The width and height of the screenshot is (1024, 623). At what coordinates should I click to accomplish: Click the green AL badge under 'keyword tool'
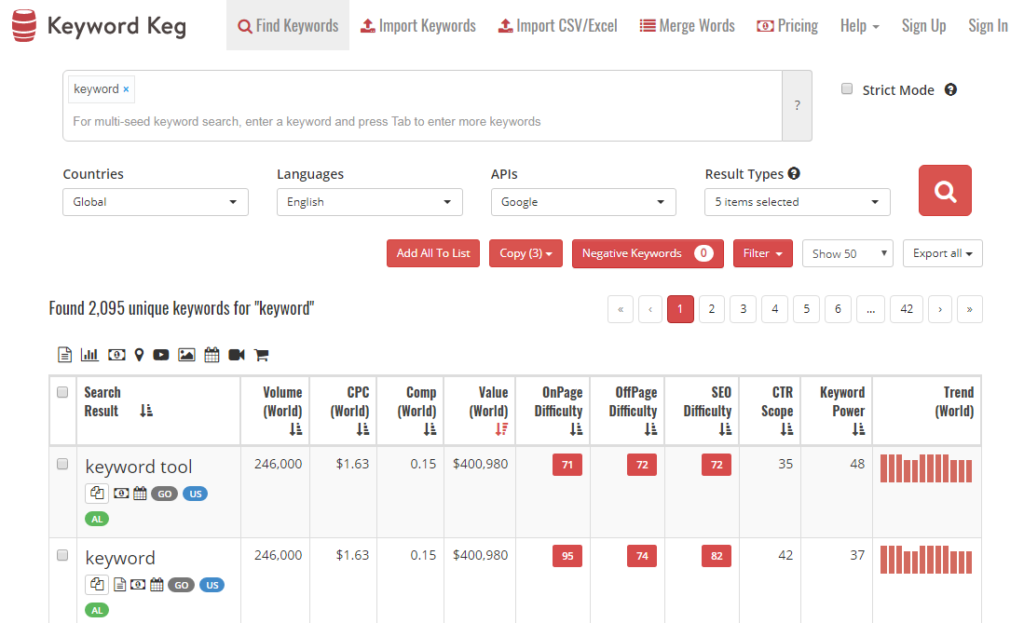97,519
